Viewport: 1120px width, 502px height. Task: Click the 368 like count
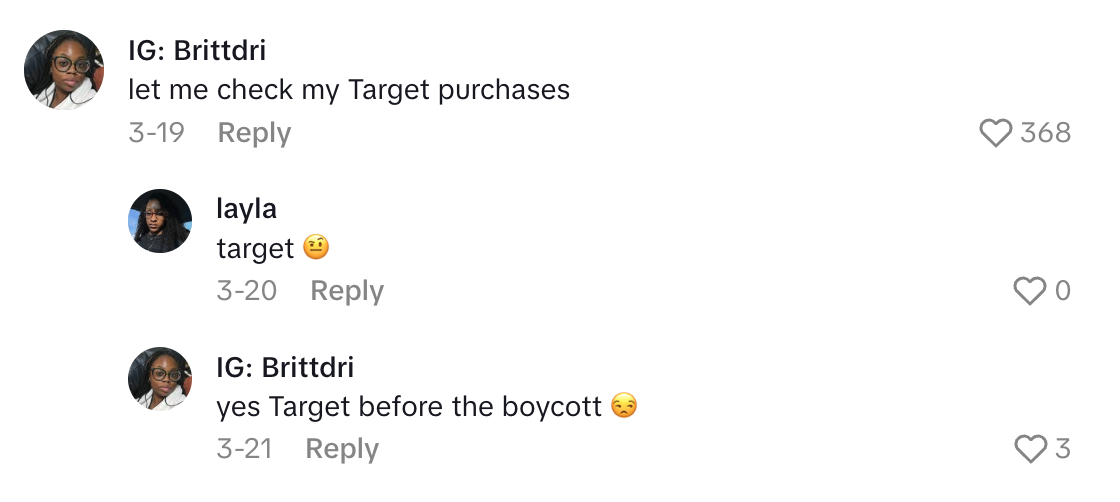pyautogui.click(x=1045, y=133)
